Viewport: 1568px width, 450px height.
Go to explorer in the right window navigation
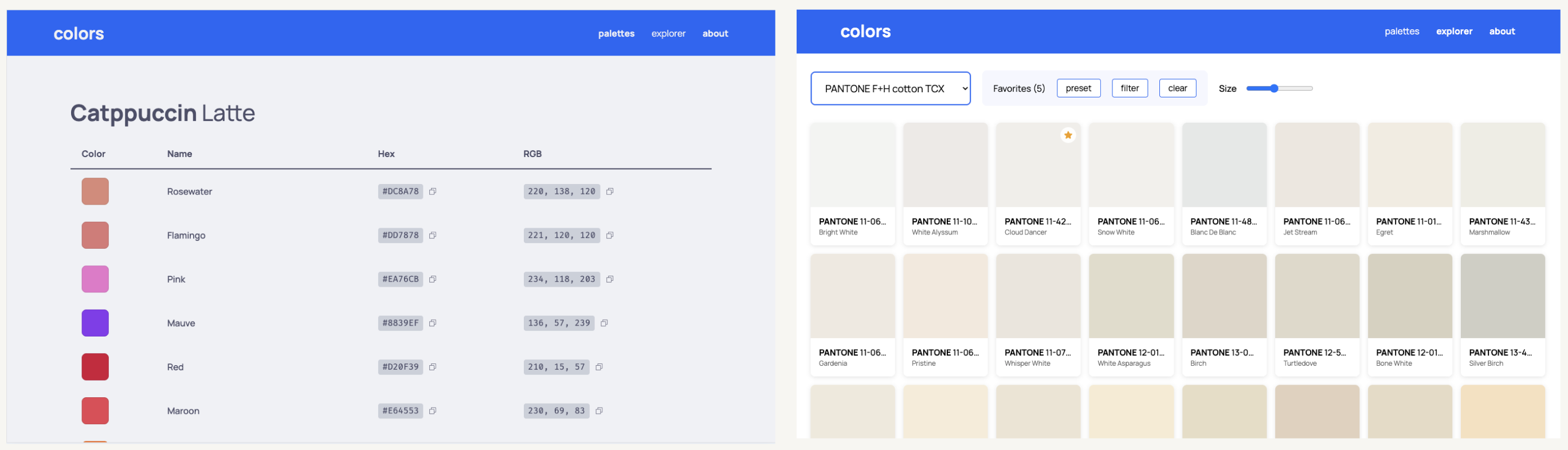[1453, 31]
